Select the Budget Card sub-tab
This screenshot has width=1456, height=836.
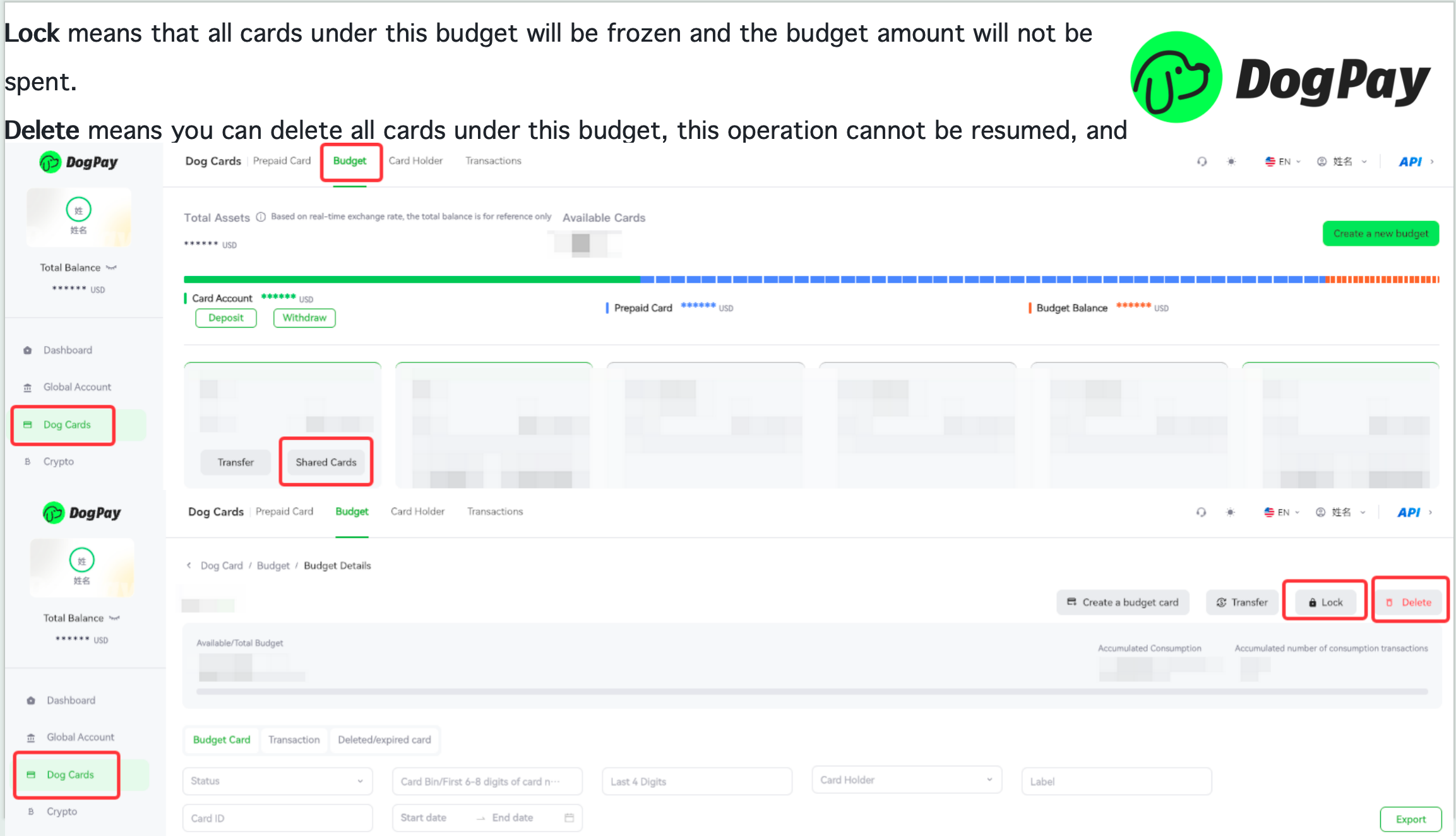click(x=222, y=740)
